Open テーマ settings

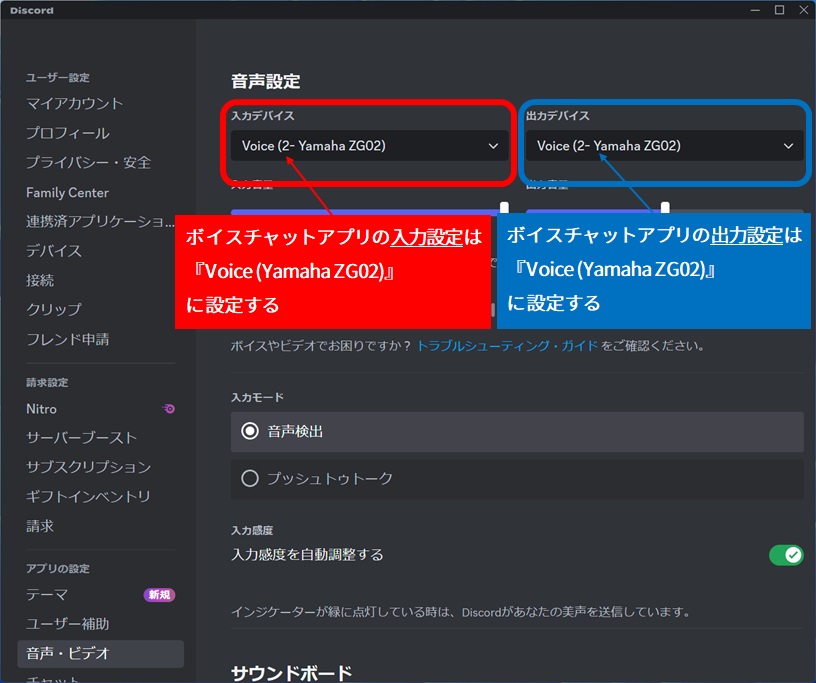[x=47, y=595]
